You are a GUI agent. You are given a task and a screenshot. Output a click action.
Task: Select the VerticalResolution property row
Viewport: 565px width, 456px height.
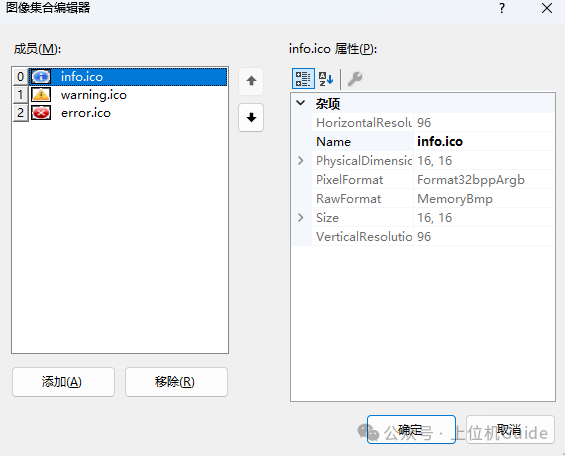click(433, 237)
